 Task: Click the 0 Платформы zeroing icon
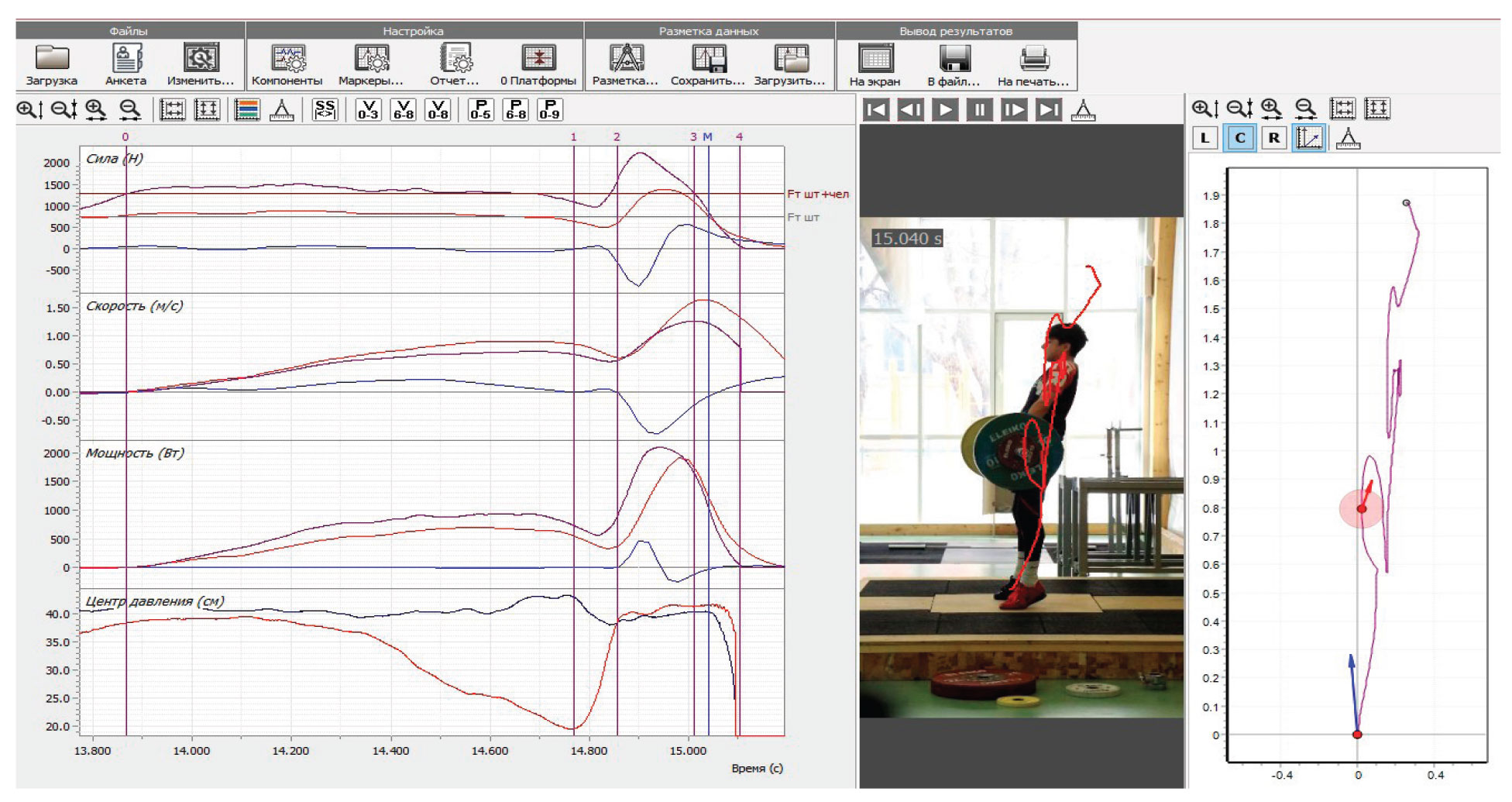pos(538,60)
